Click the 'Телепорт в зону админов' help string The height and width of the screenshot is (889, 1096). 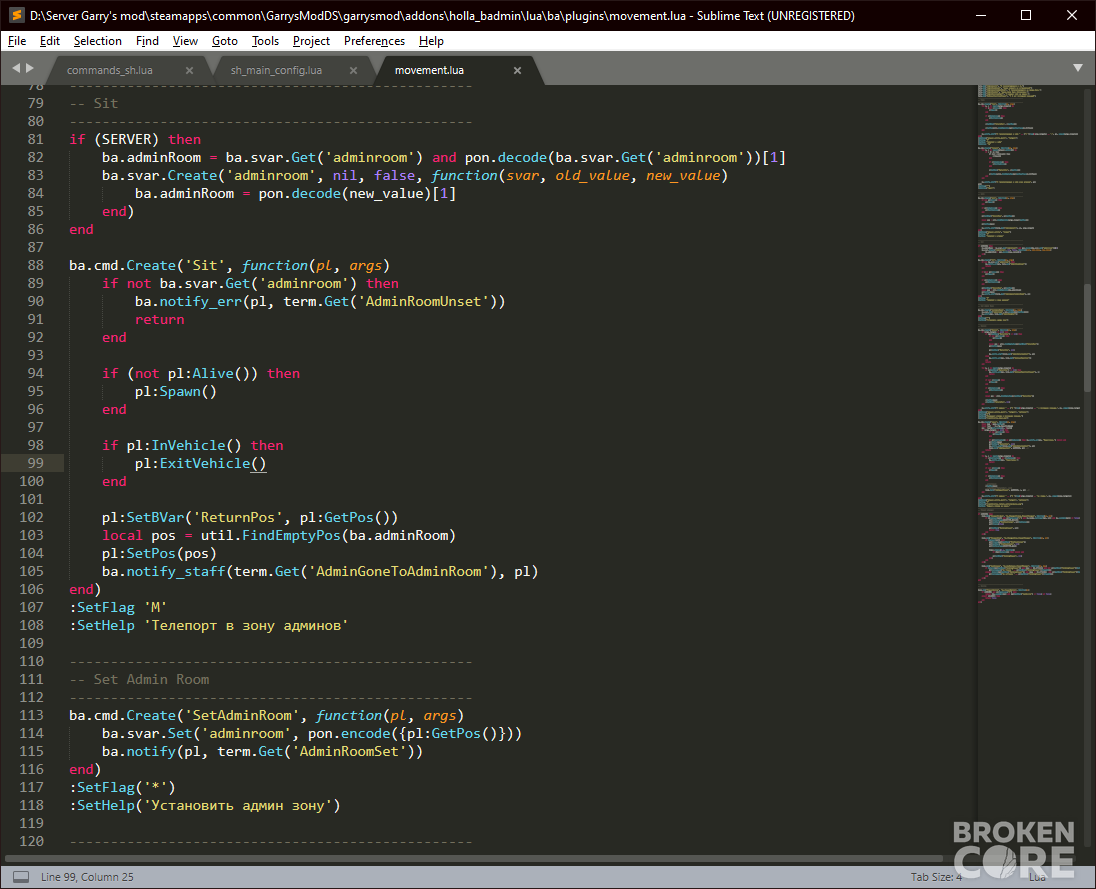tap(246, 625)
